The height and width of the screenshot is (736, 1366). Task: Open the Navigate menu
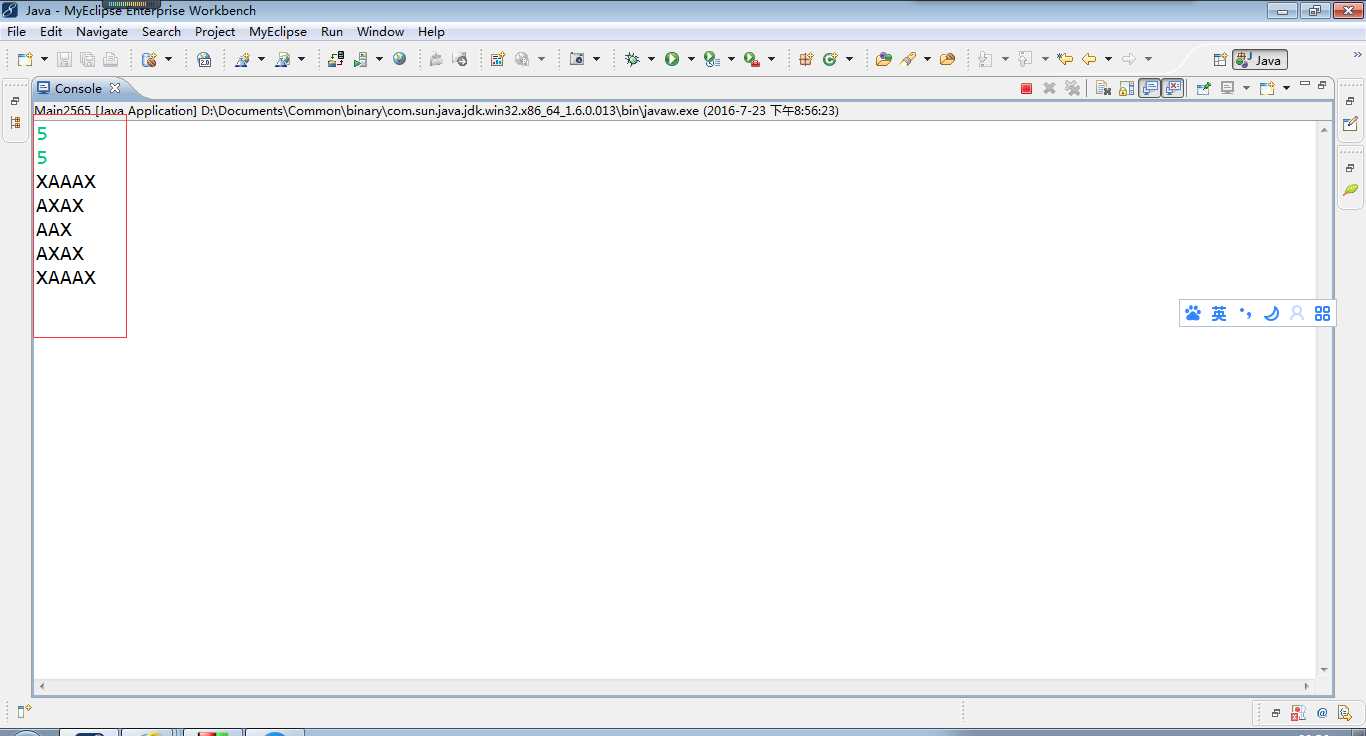click(x=102, y=31)
